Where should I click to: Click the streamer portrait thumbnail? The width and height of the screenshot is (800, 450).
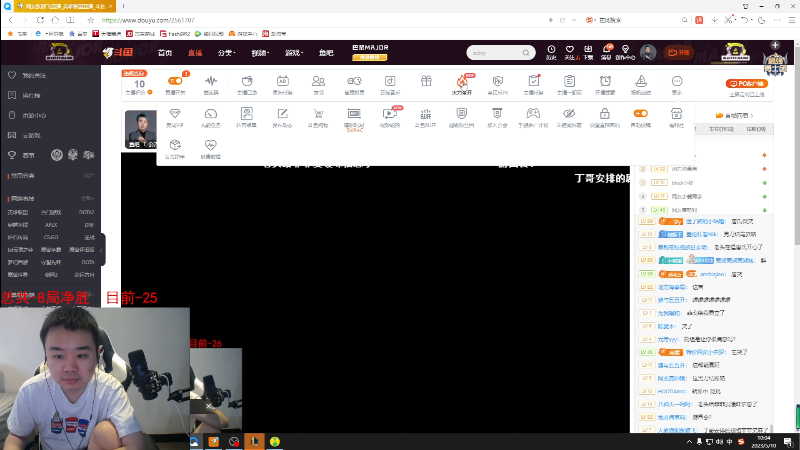[141, 129]
